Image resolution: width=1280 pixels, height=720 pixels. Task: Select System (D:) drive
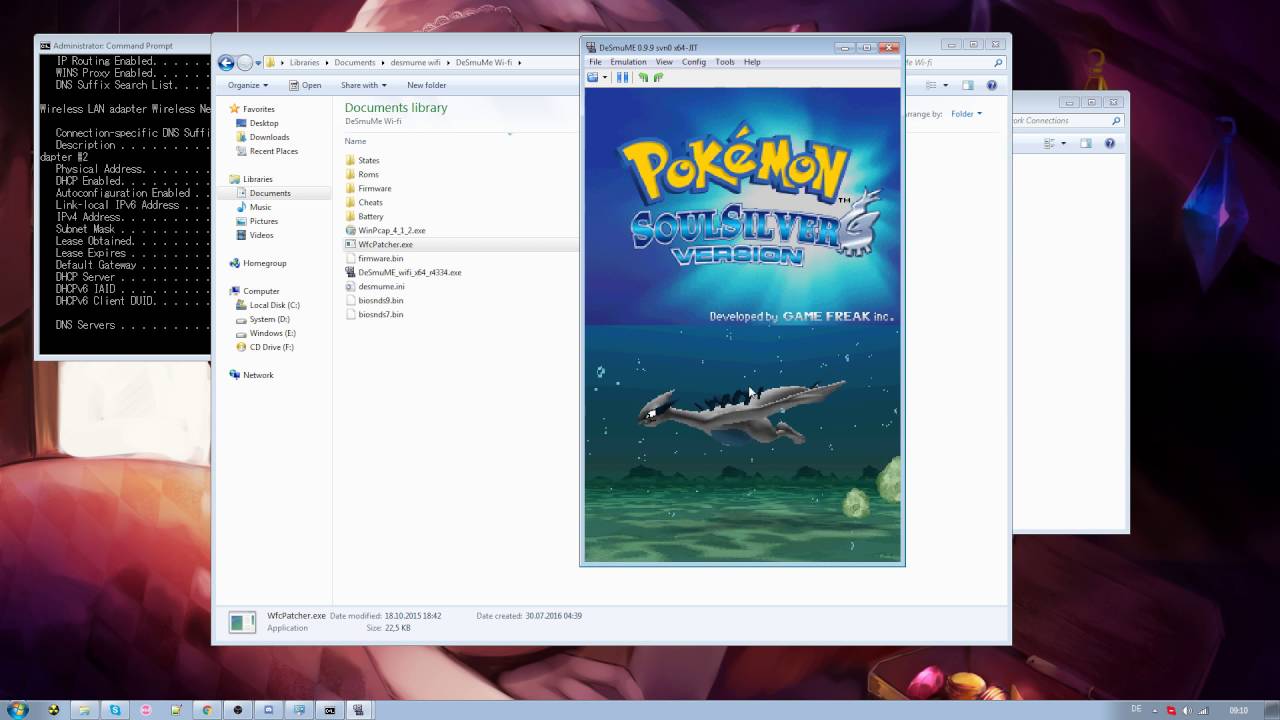(x=269, y=319)
